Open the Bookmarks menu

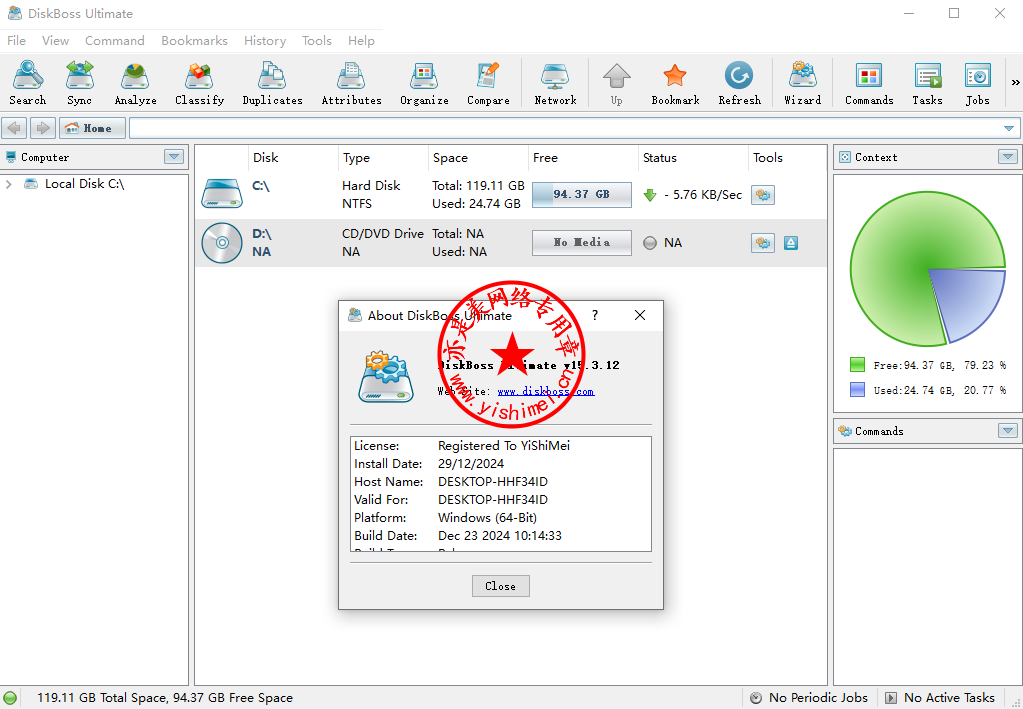point(194,40)
